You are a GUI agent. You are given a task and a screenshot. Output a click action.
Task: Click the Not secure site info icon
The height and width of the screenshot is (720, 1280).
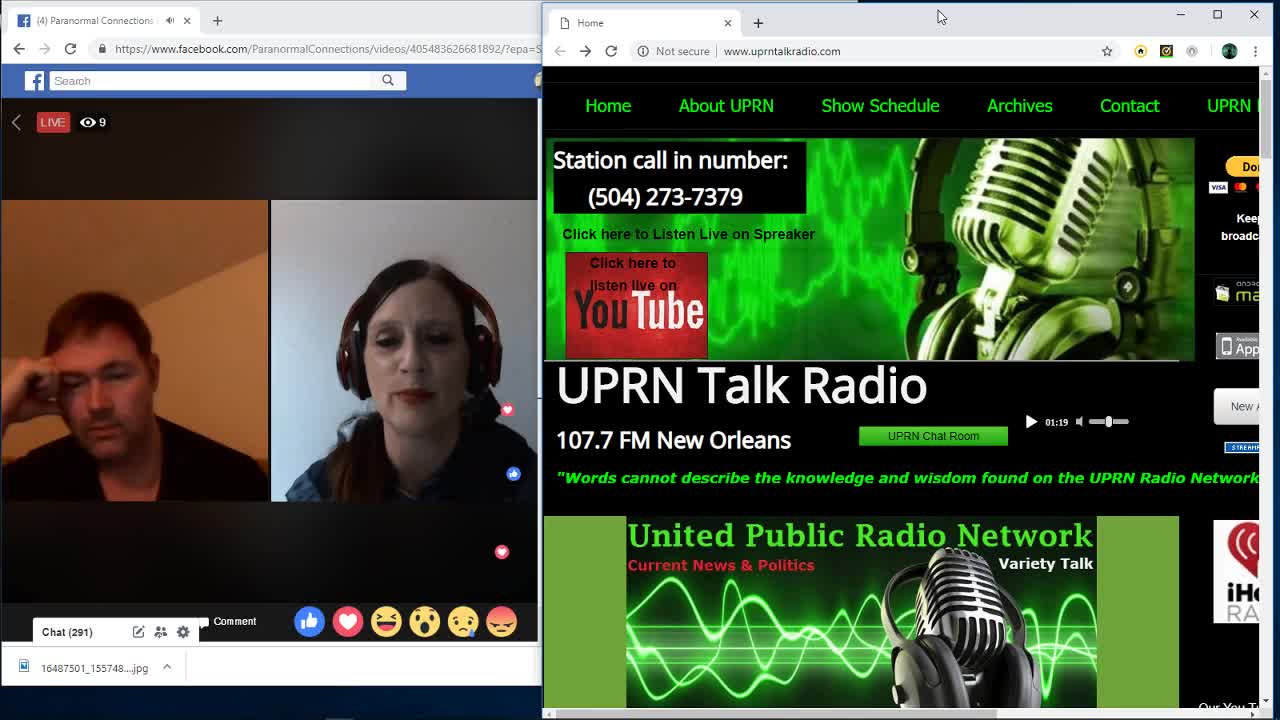tap(643, 51)
